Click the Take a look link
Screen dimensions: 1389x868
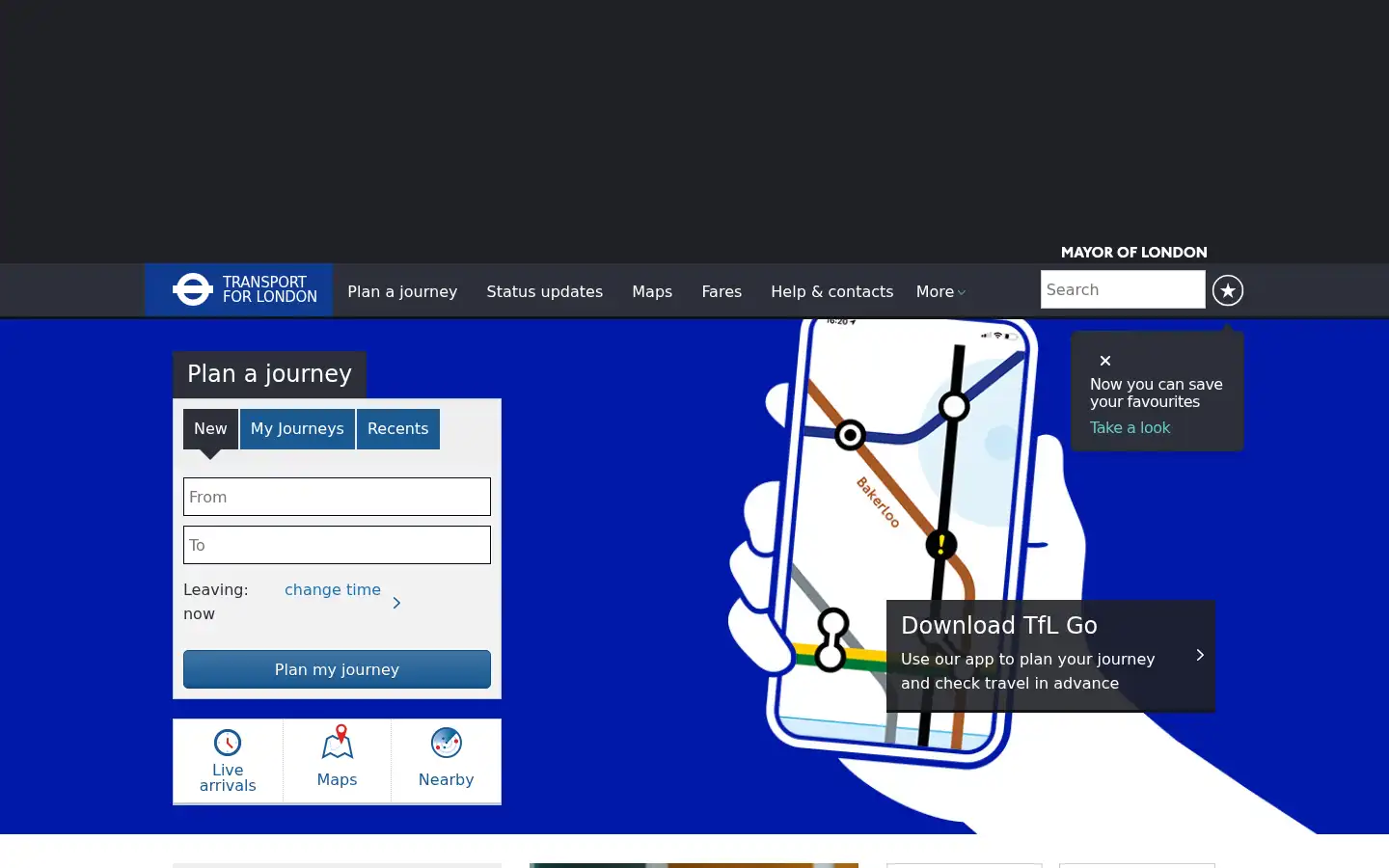click(x=1130, y=427)
